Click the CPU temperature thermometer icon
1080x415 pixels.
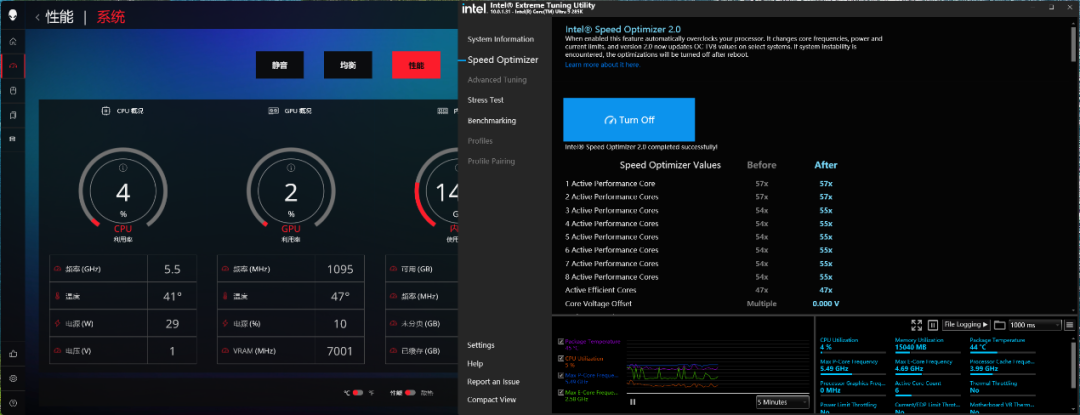(x=57, y=297)
